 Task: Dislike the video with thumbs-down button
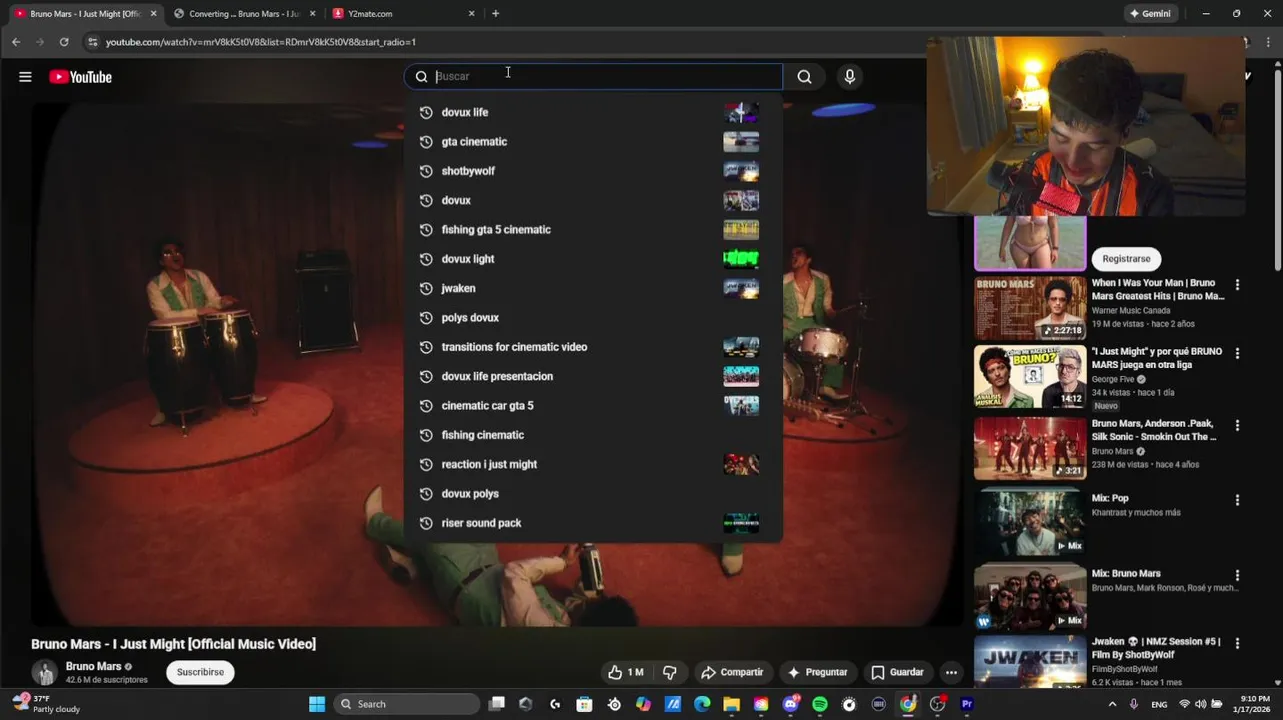[670, 672]
